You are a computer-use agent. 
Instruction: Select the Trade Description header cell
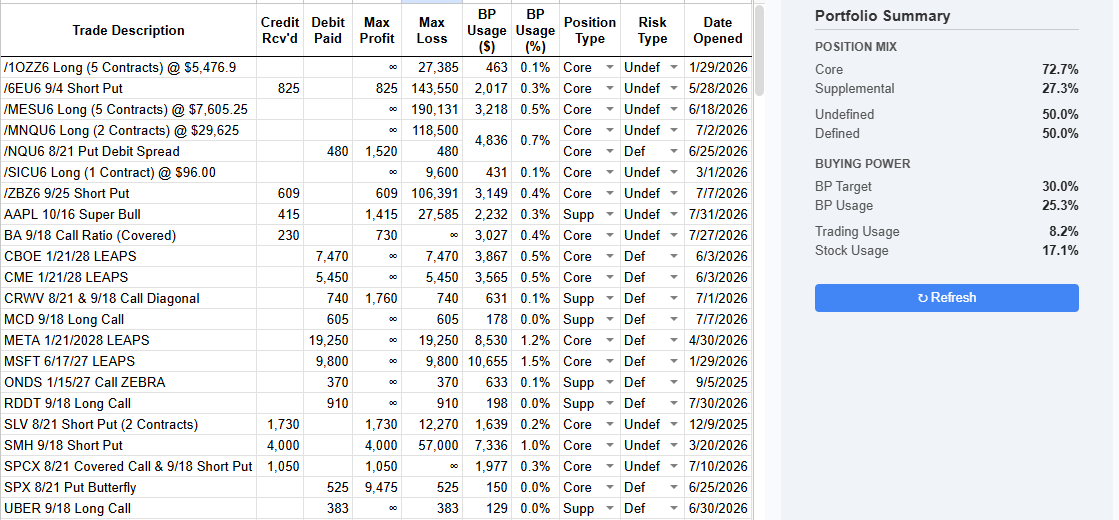(x=128, y=31)
